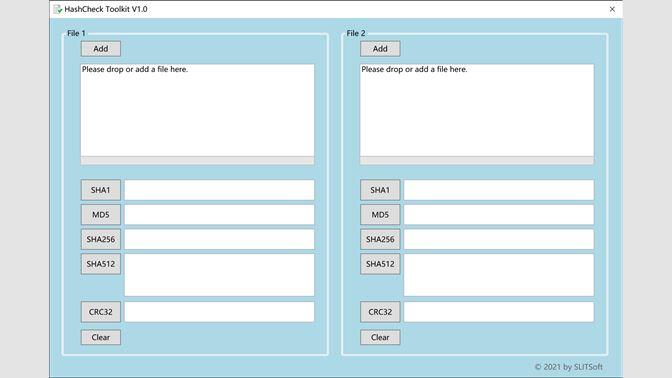Focus the File 2 SHA256 output field
This screenshot has width=672, height=378.
point(499,239)
